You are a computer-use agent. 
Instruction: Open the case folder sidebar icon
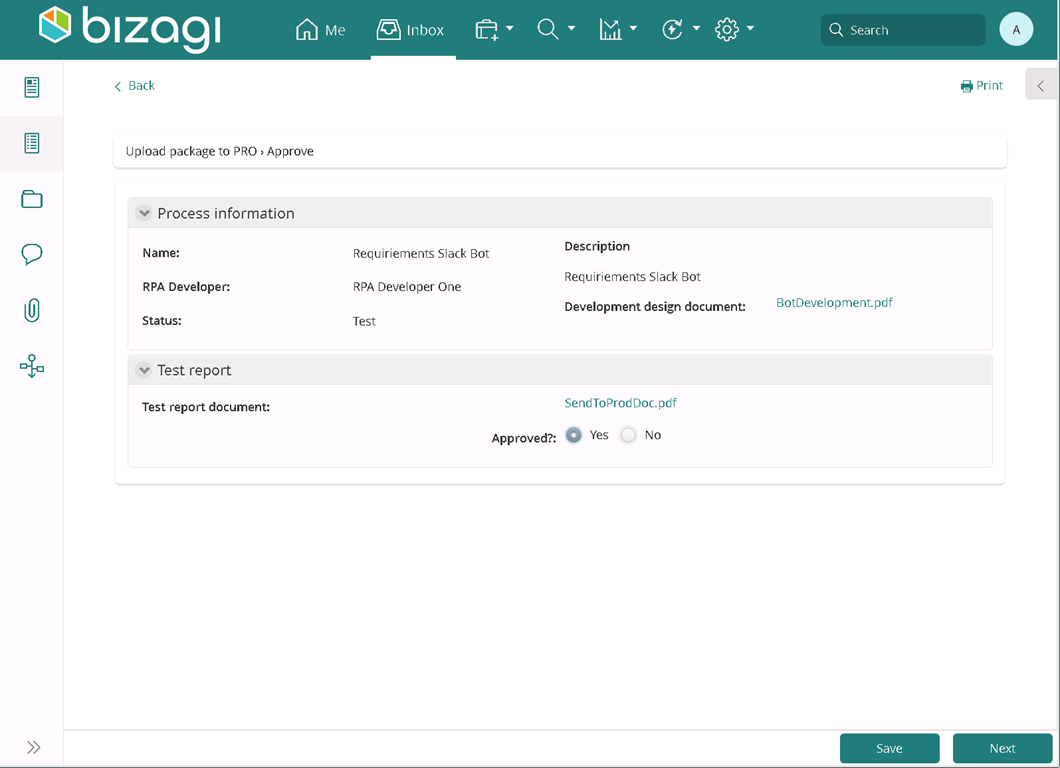click(32, 199)
